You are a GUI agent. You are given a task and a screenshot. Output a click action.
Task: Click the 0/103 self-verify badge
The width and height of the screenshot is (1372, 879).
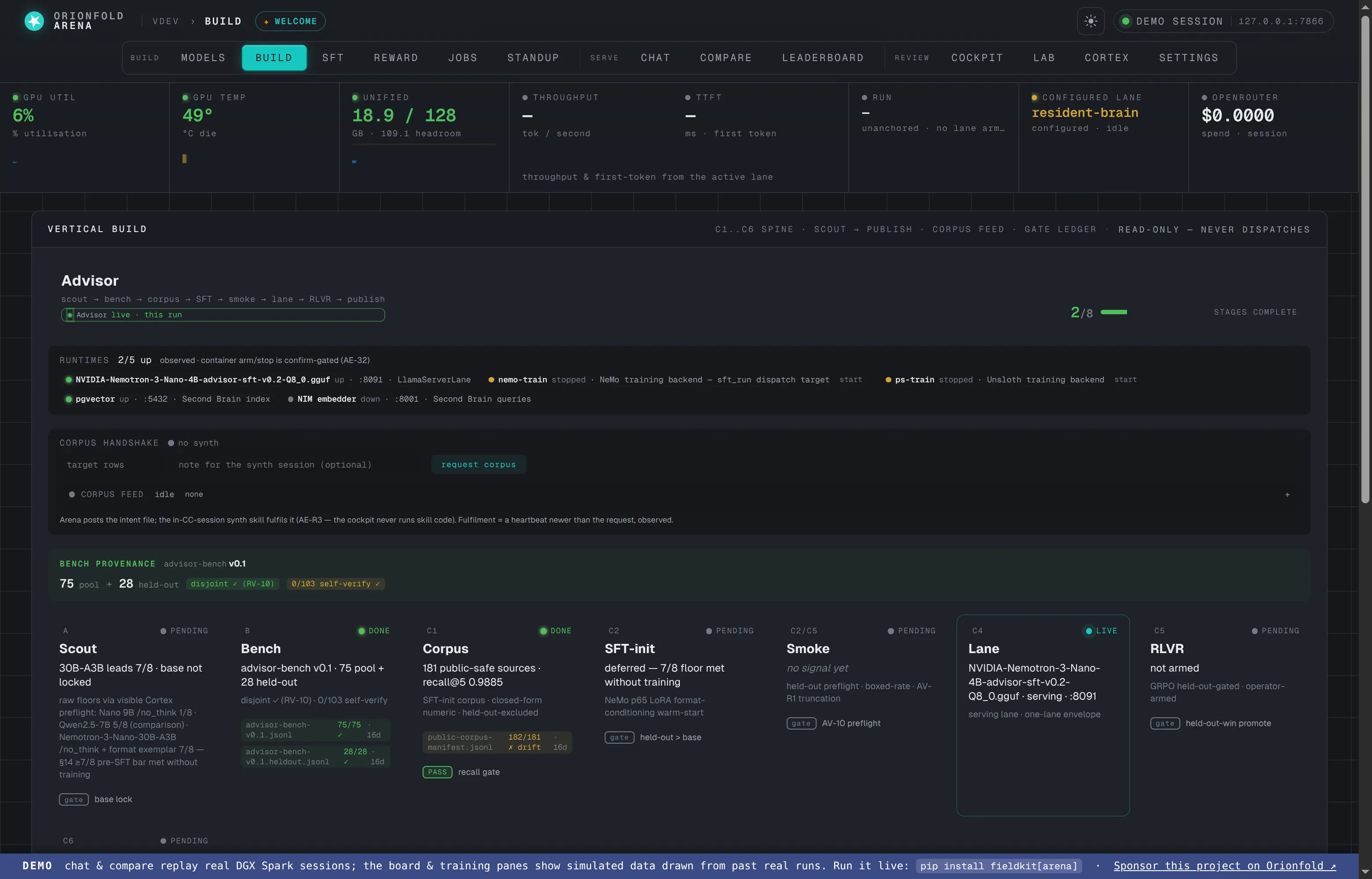point(336,583)
